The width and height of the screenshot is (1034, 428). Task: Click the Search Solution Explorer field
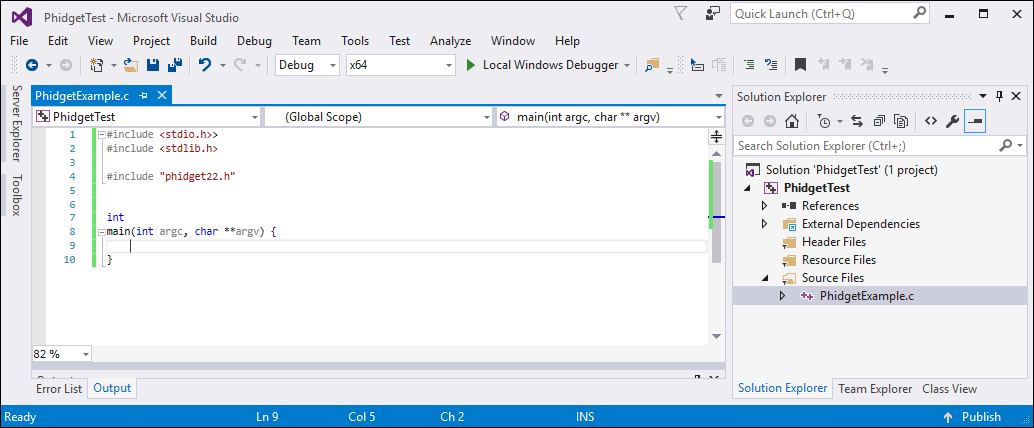click(880, 145)
